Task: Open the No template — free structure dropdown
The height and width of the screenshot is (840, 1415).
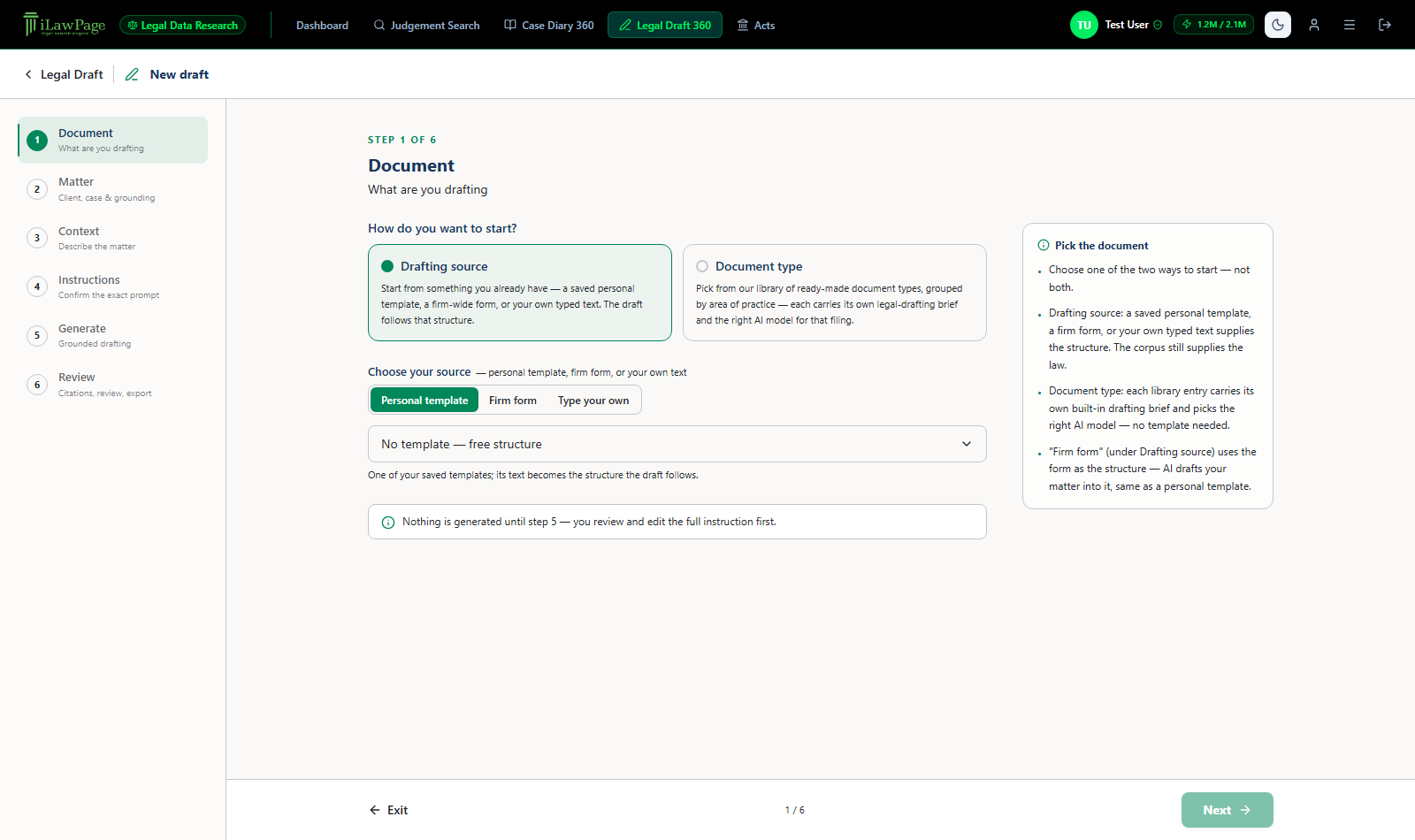Action: coord(677,444)
